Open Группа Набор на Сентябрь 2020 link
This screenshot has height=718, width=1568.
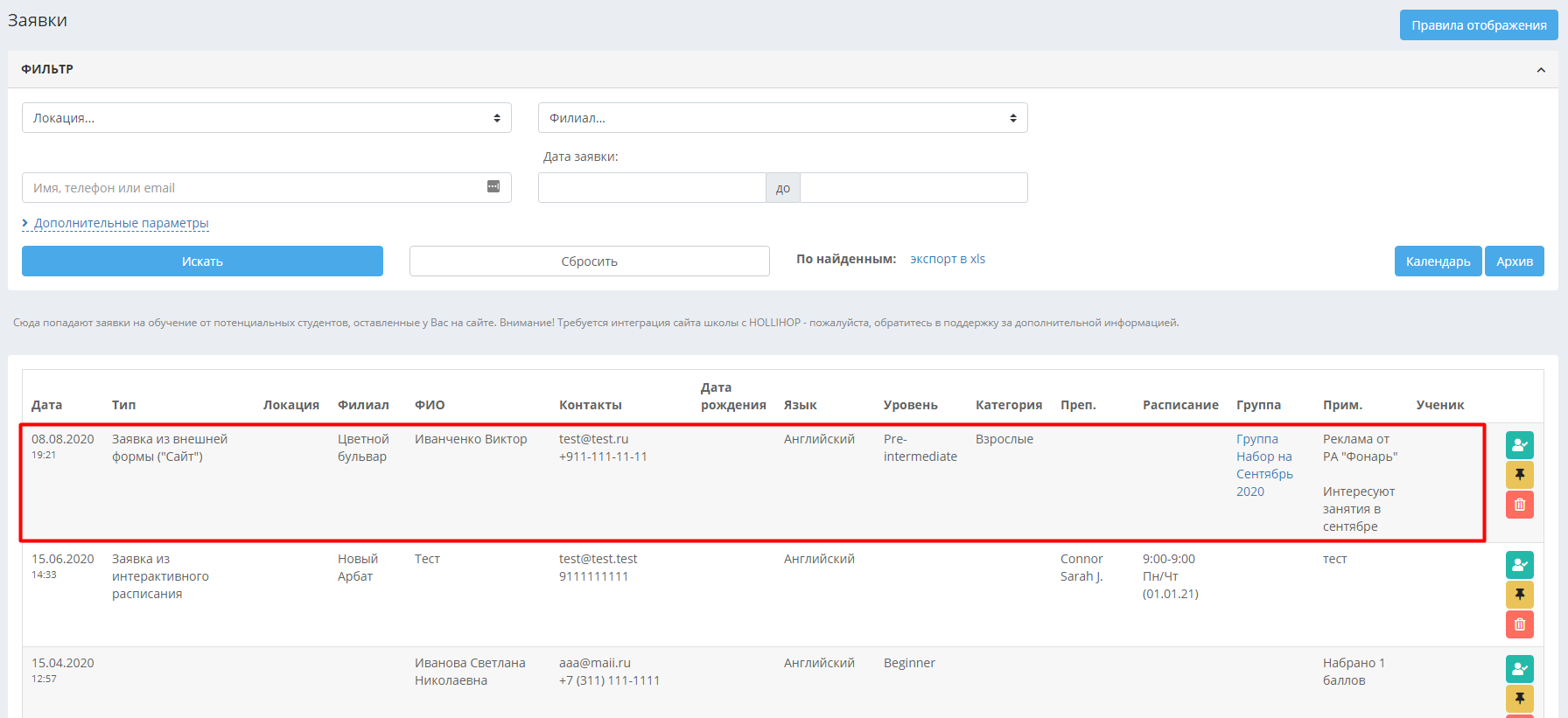pos(1264,465)
